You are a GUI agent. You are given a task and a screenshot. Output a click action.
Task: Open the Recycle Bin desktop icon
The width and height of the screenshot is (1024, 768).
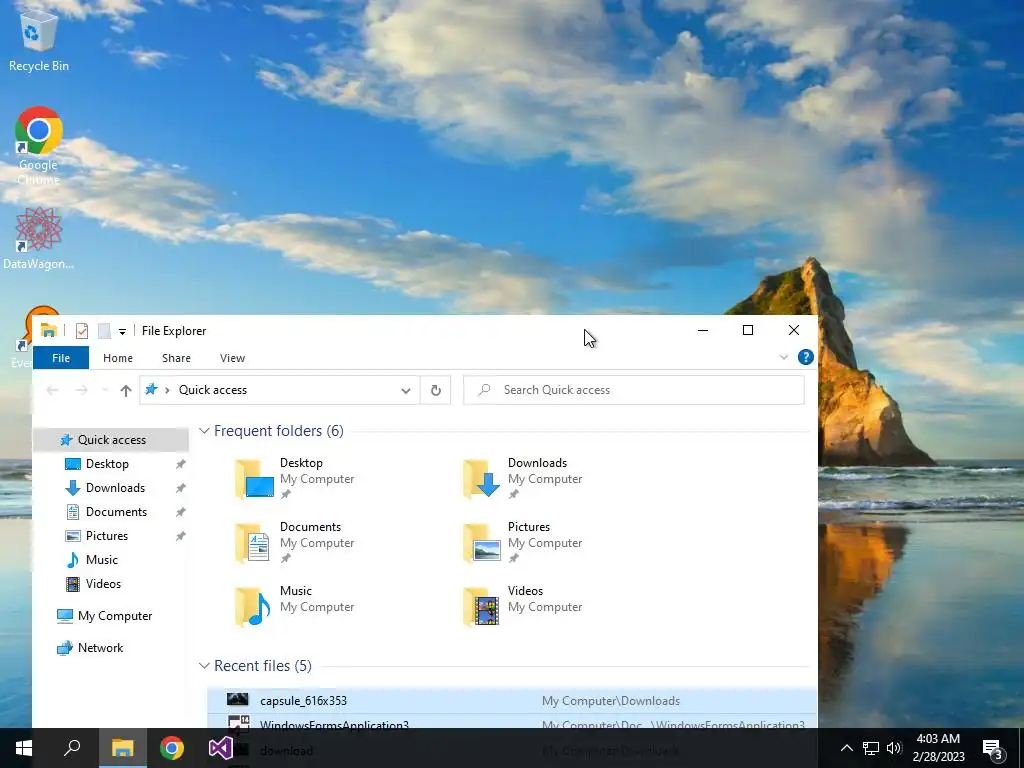pyautogui.click(x=39, y=38)
